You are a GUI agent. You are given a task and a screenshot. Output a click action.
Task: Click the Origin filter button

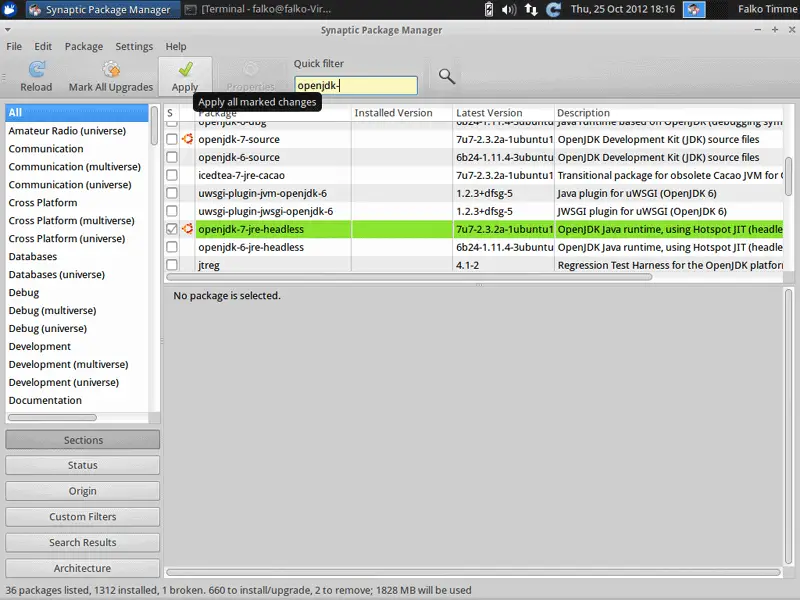coord(83,491)
